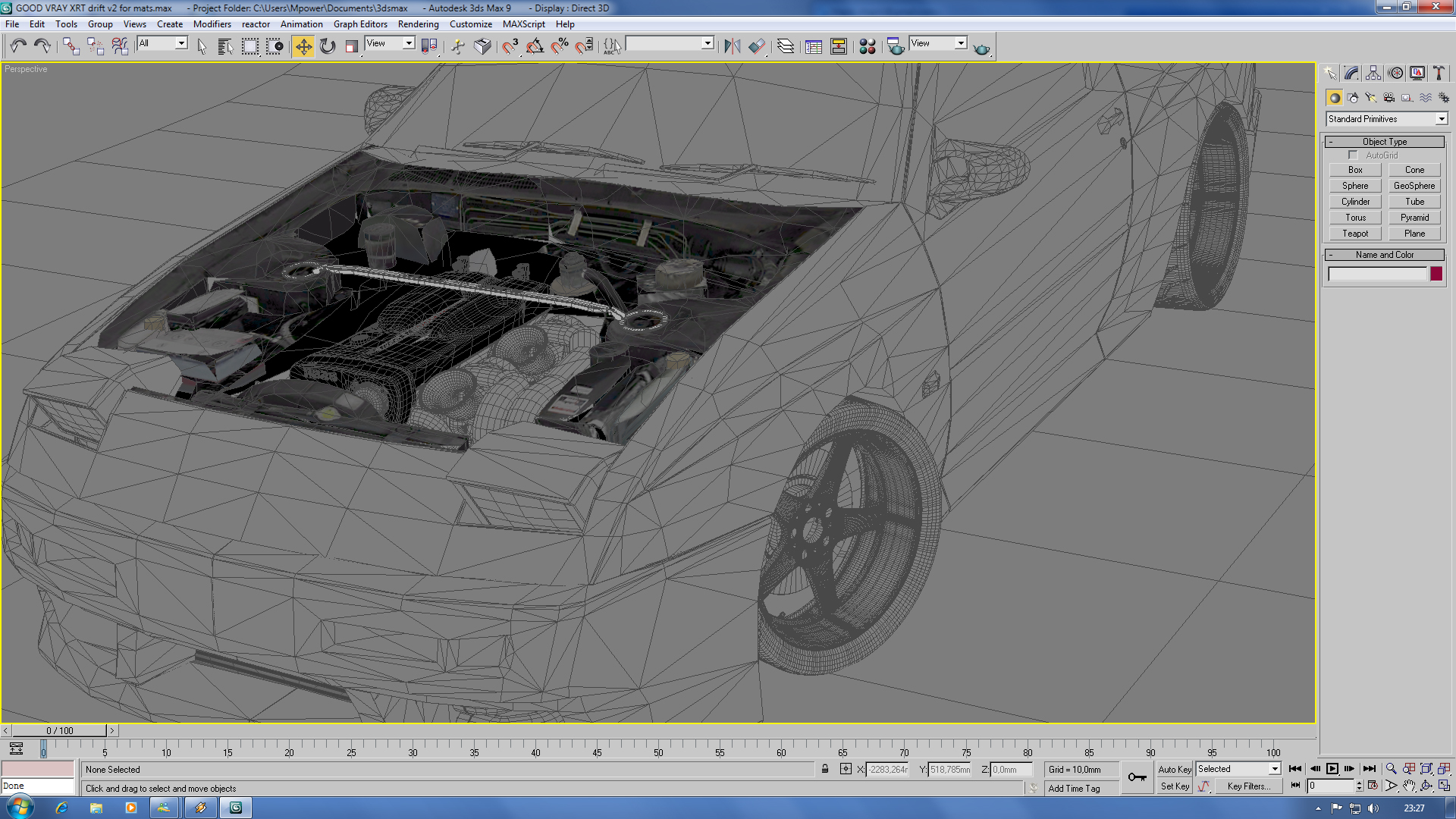Toggle the Selection Lock padlock
The height and width of the screenshot is (819, 1456).
click(x=825, y=769)
